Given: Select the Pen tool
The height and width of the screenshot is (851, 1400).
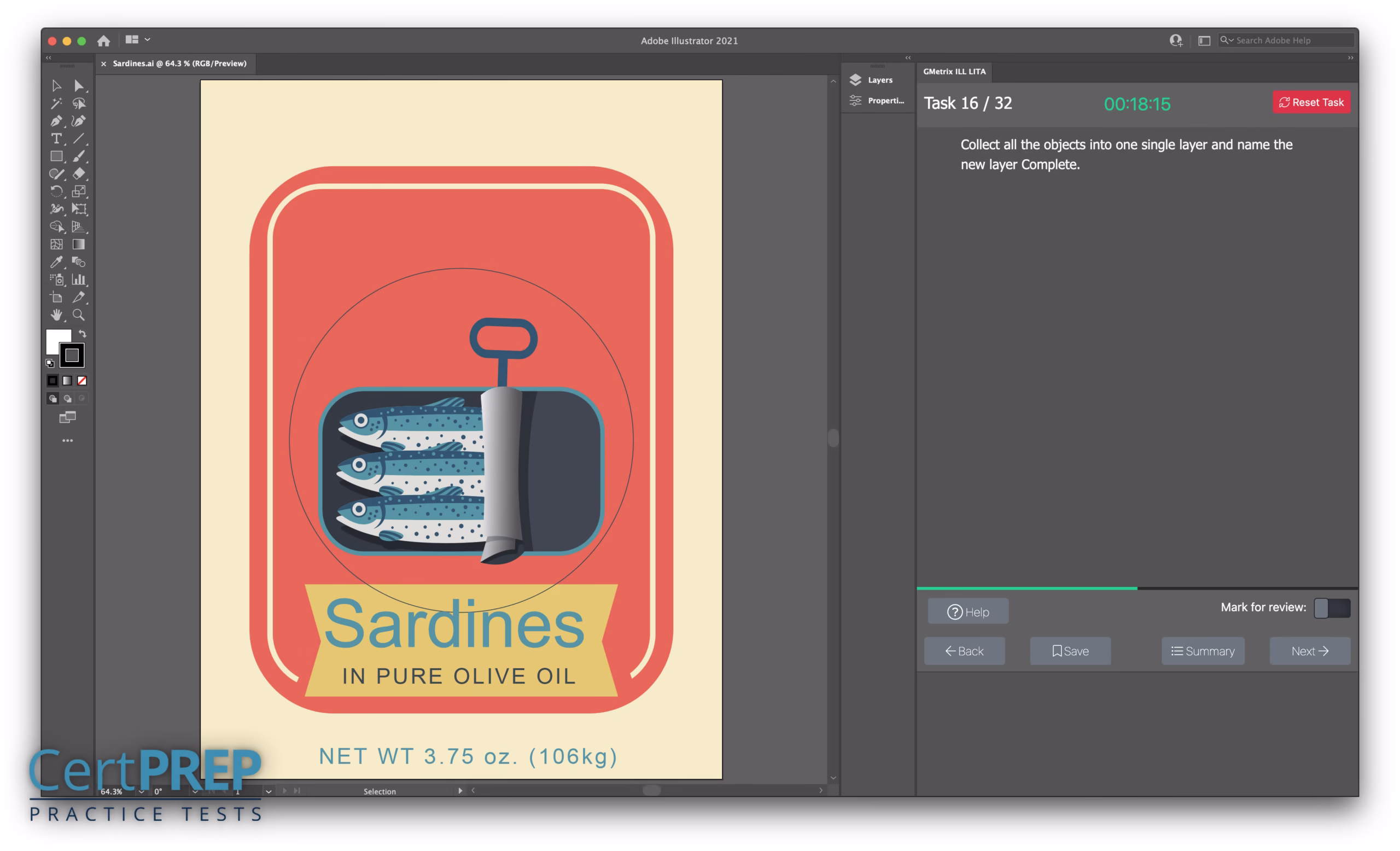Looking at the screenshot, I should pyautogui.click(x=56, y=121).
